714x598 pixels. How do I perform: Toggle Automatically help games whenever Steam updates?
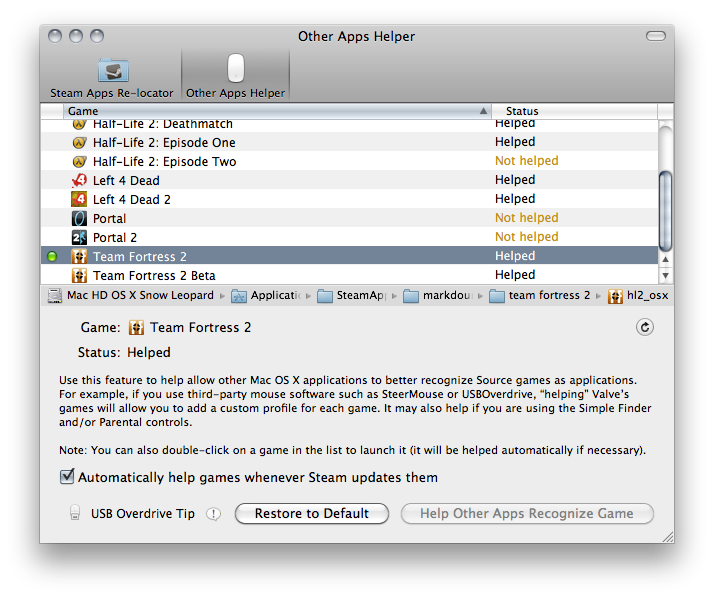[x=67, y=477]
